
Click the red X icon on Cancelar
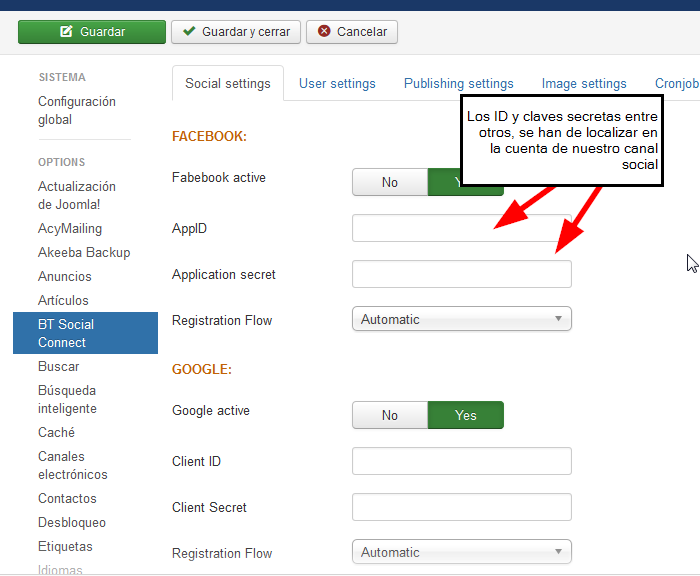click(x=324, y=31)
